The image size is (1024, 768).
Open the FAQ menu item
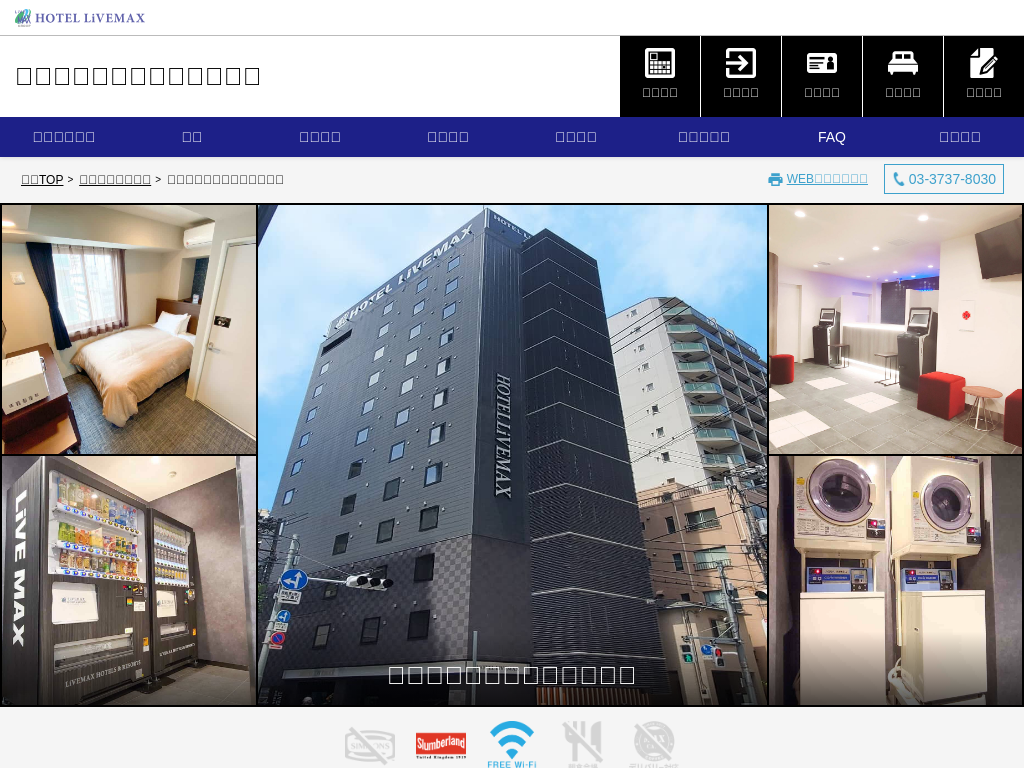832,137
